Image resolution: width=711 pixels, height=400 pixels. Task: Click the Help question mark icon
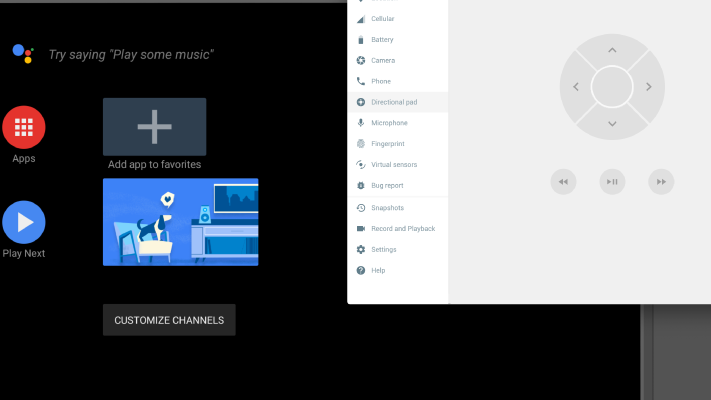(x=360, y=270)
